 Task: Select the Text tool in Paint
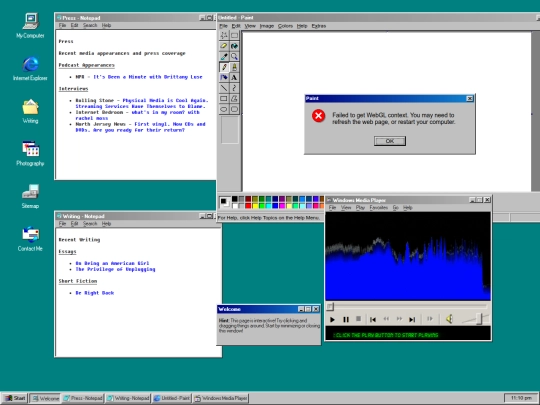[x=235, y=77]
